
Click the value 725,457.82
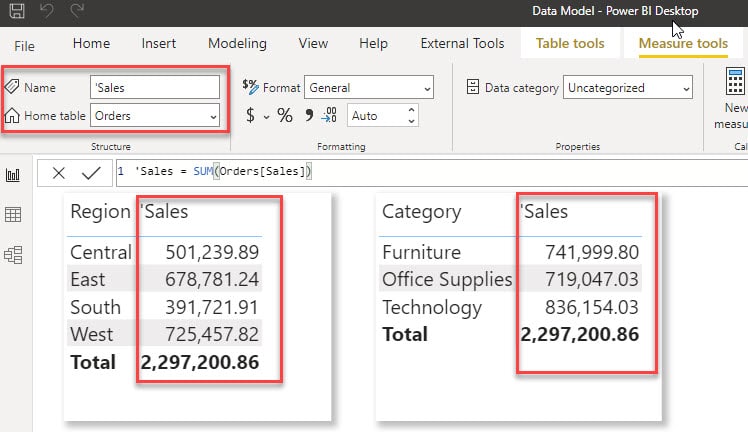click(212, 334)
